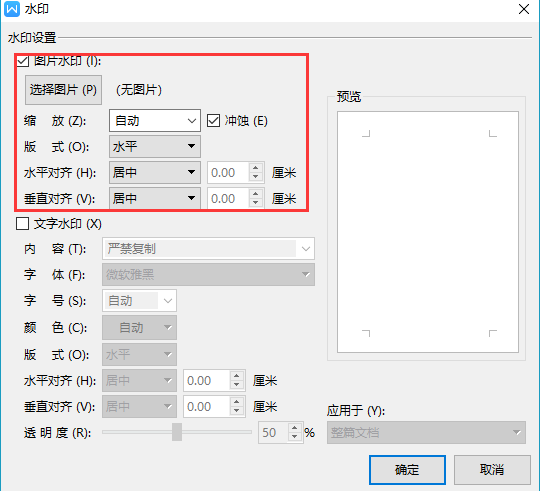The image size is (542, 491).
Task: Decrease transparency percentage with down arrow
Action: coord(295,437)
